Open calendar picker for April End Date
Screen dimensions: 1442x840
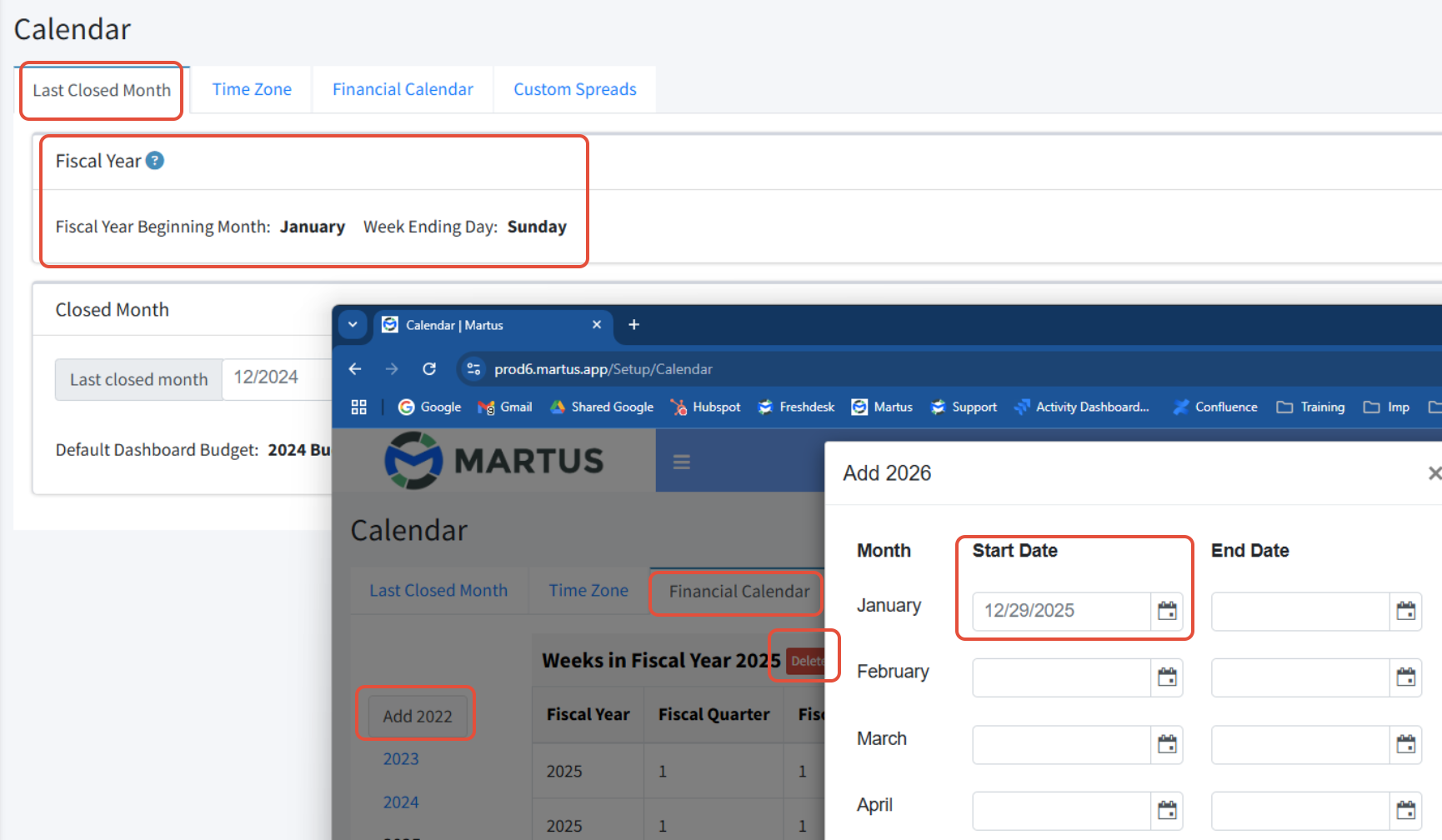pyautogui.click(x=1405, y=810)
